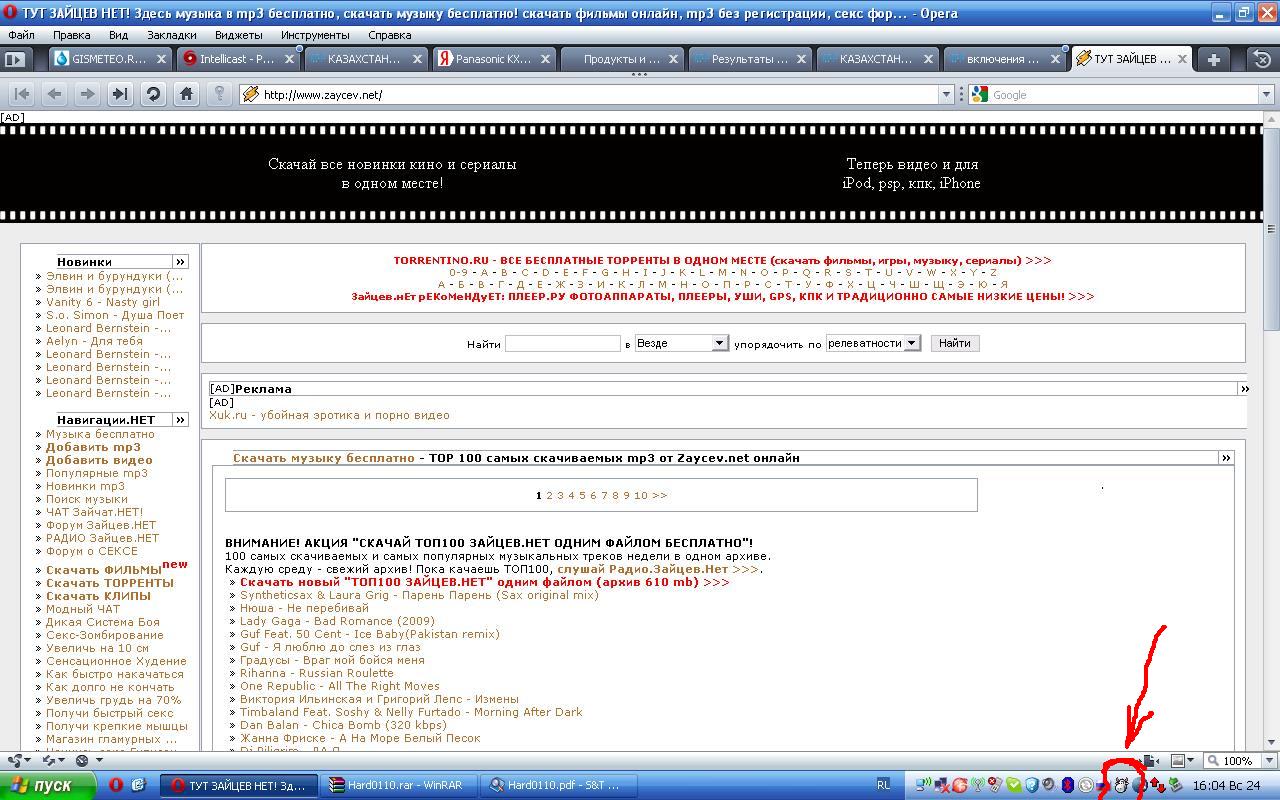Toggle the Opera side panel button

[x=14, y=59]
